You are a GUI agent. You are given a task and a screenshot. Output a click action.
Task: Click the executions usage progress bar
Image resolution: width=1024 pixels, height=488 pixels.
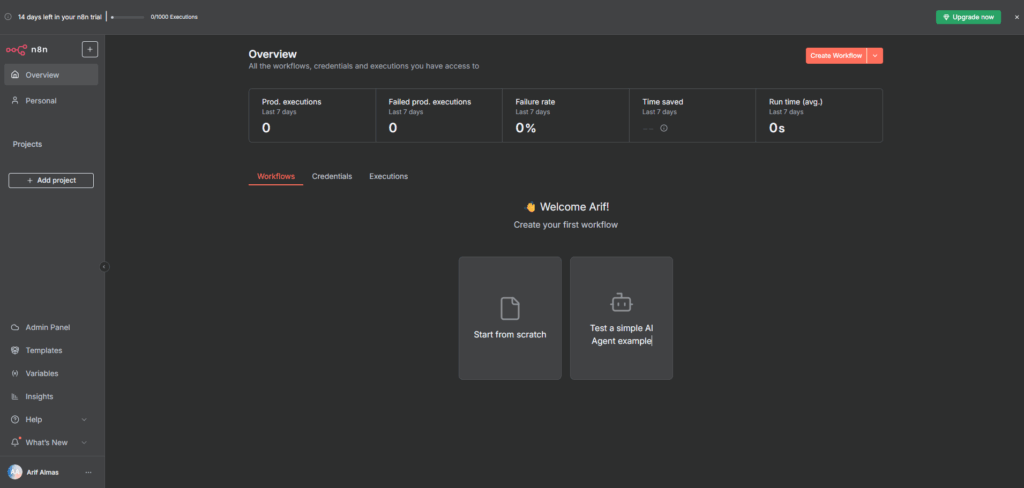click(127, 17)
